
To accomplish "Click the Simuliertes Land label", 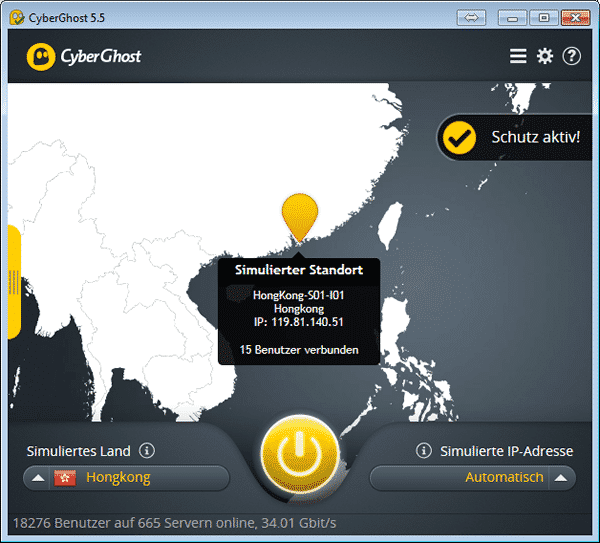I will [x=79, y=451].
